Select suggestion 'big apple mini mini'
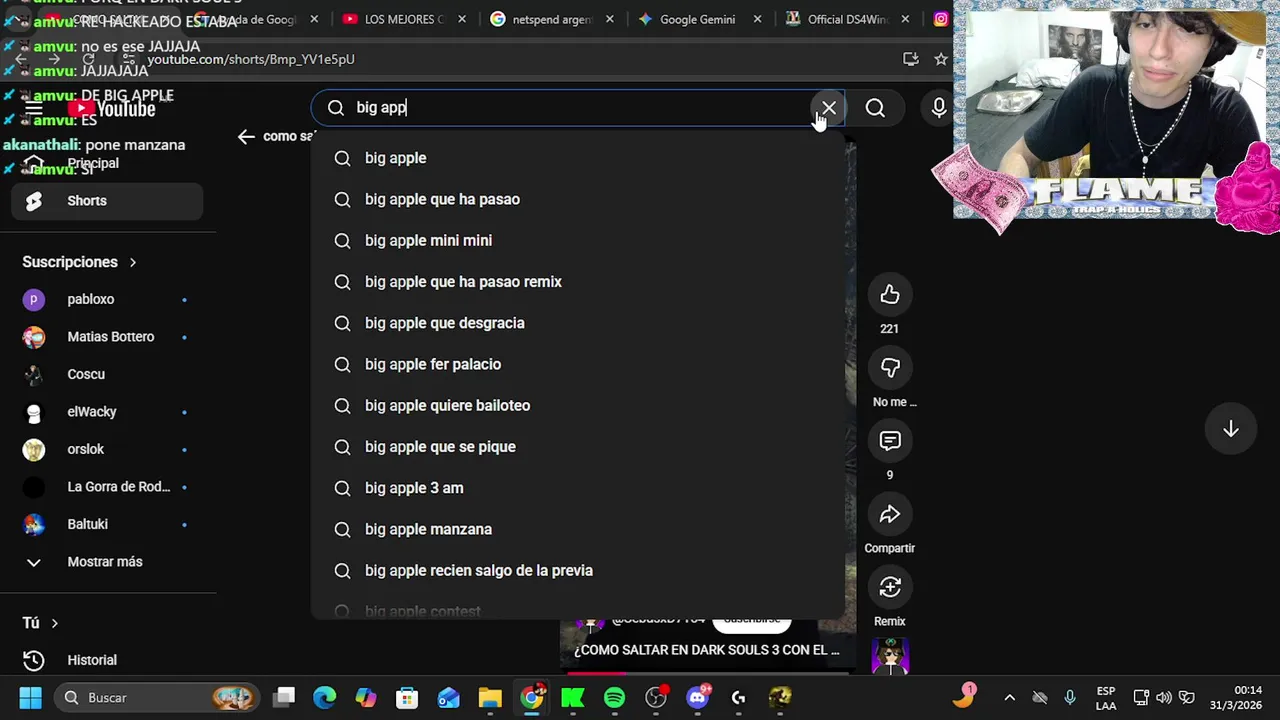 [x=578, y=240]
